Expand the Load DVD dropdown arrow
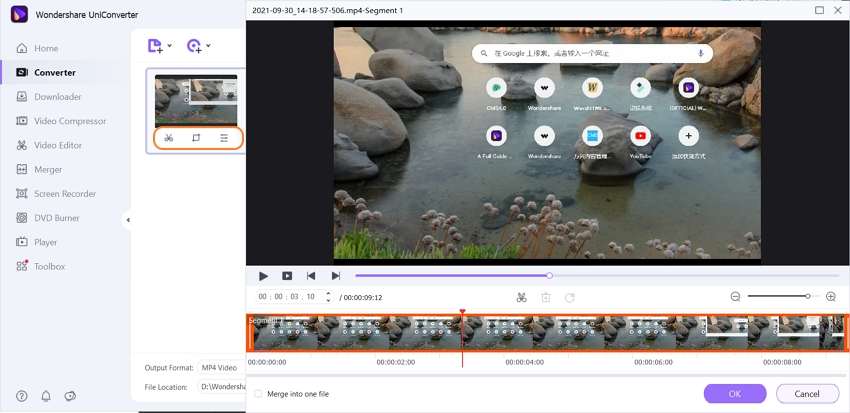 click(208, 46)
